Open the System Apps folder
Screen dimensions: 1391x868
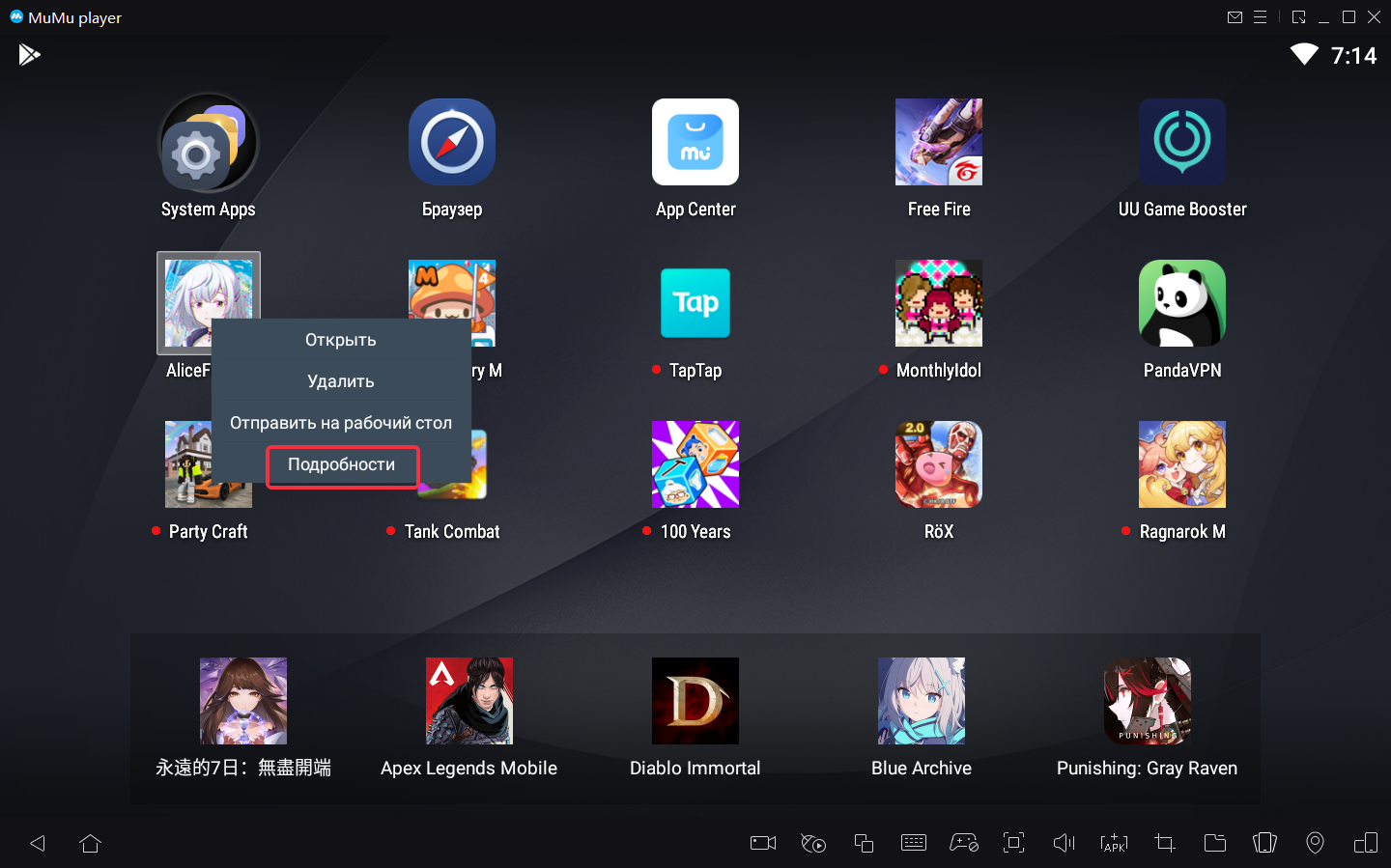coord(208,142)
